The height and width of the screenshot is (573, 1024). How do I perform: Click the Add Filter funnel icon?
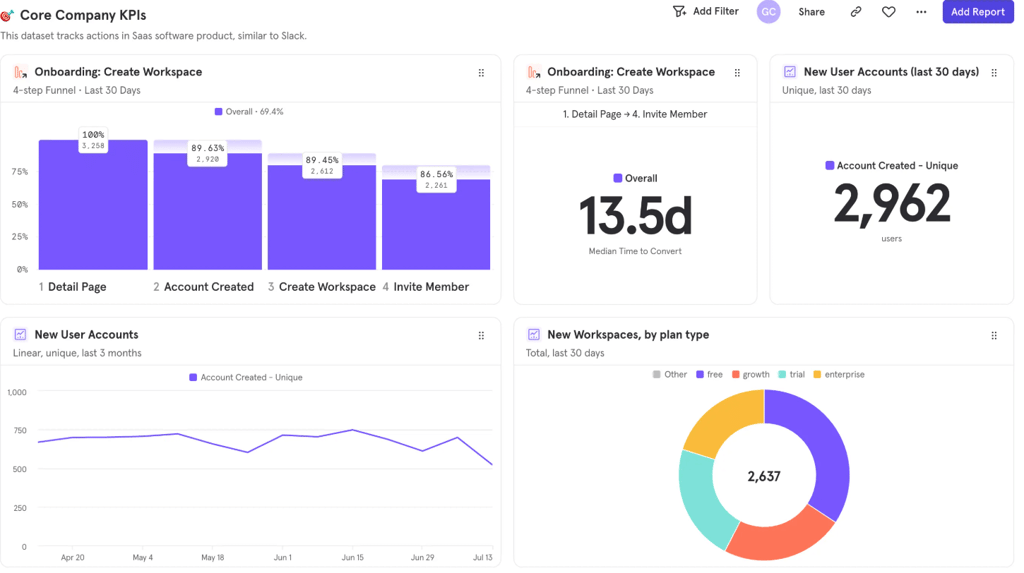(679, 11)
